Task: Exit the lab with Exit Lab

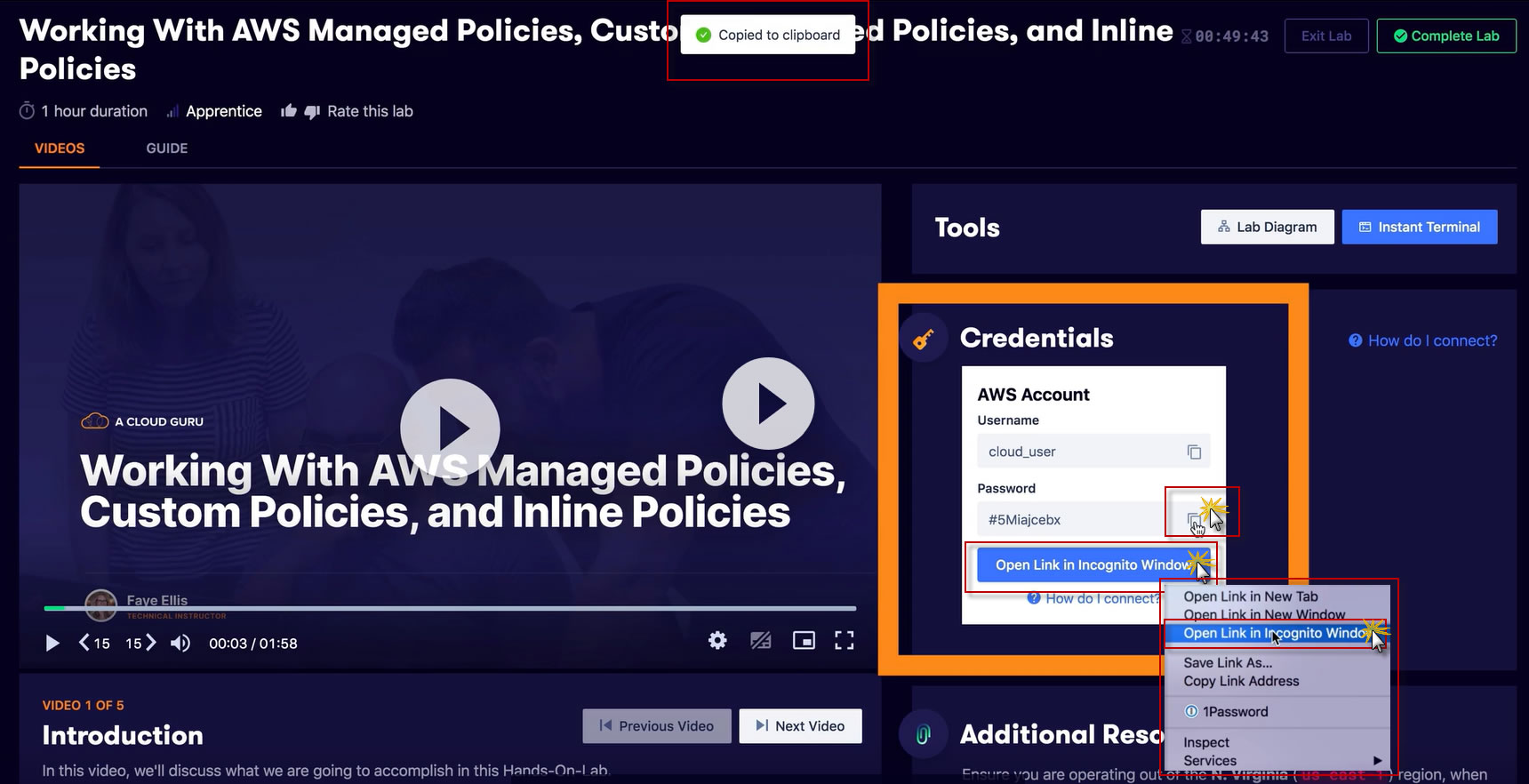Action: click(x=1326, y=36)
